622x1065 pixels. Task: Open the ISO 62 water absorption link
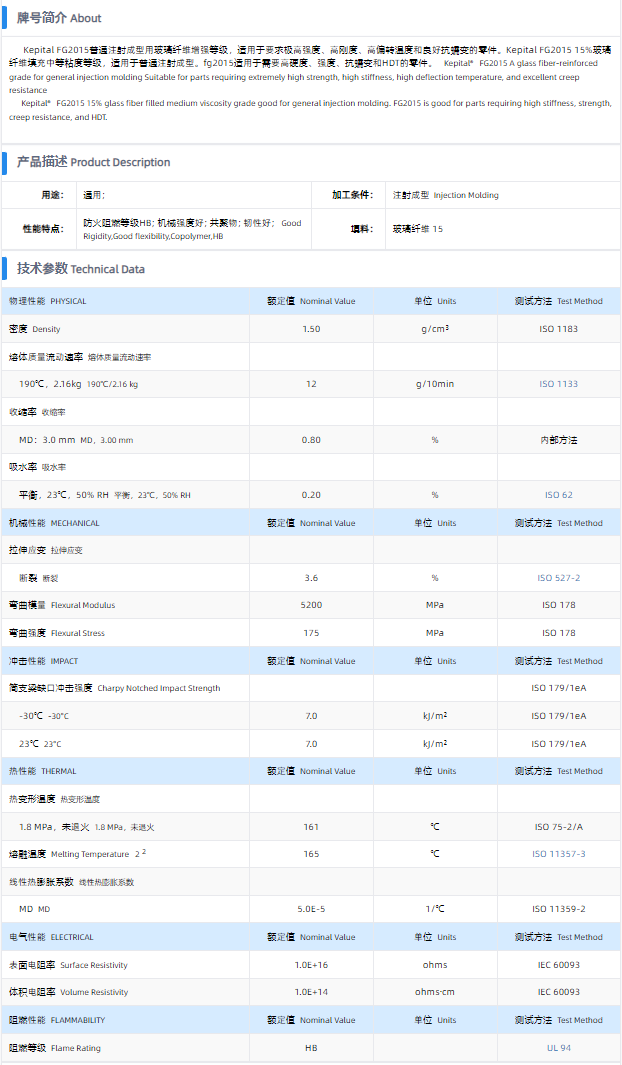(x=558, y=495)
